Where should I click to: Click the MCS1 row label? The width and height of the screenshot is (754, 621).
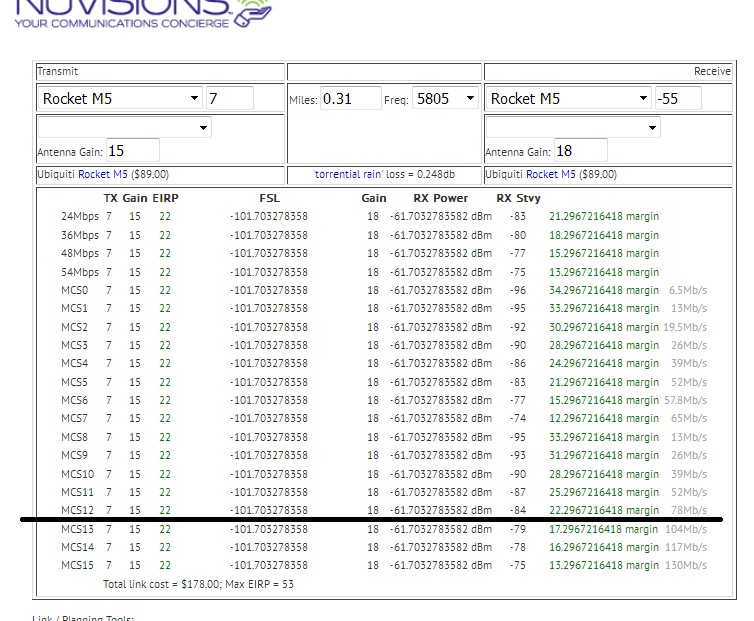pos(75,308)
